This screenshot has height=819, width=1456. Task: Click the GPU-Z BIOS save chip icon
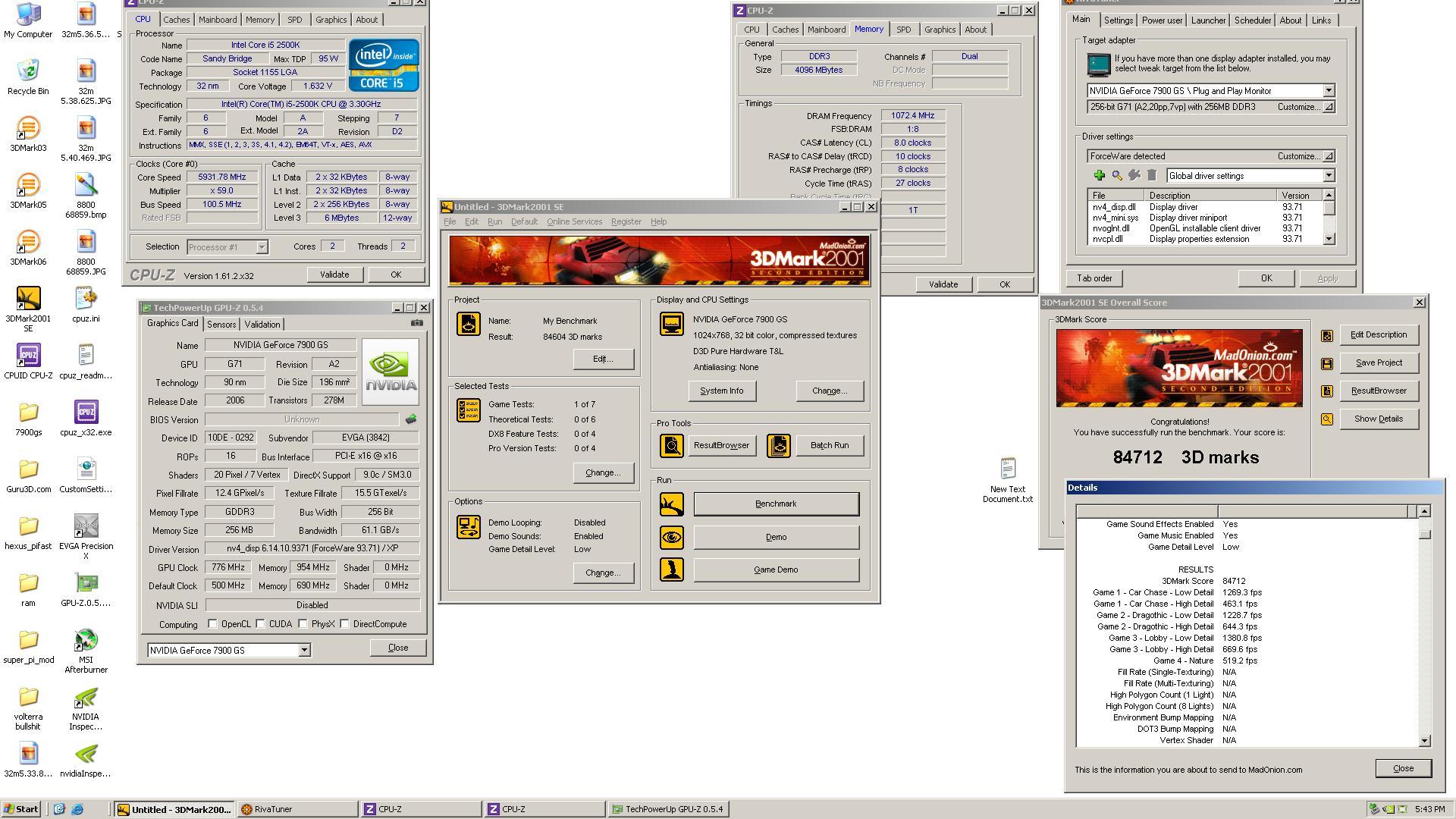click(x=411, y=419)
